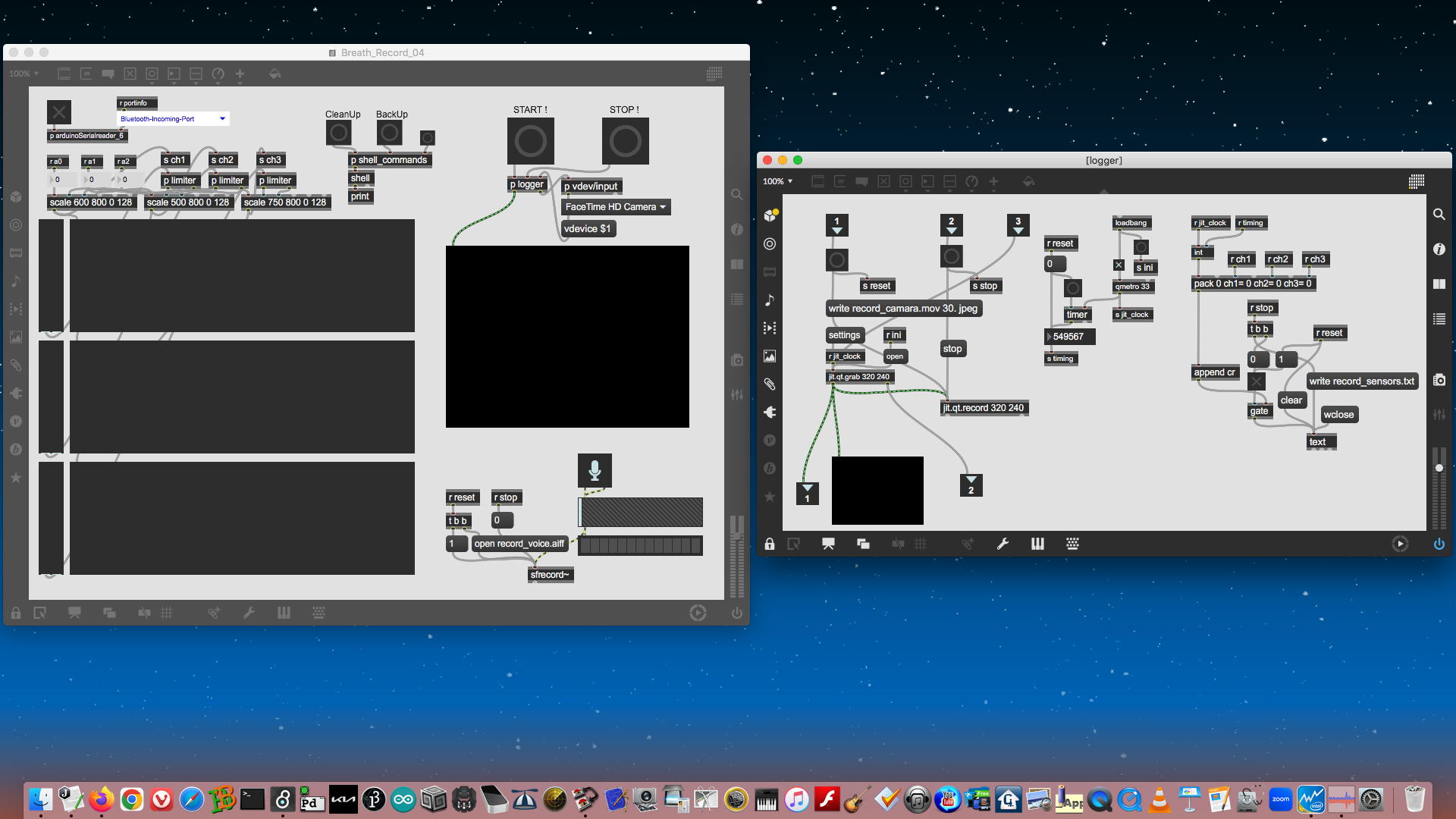
Task: Toggle audio power in the logger window
Action: [1439, 544]
